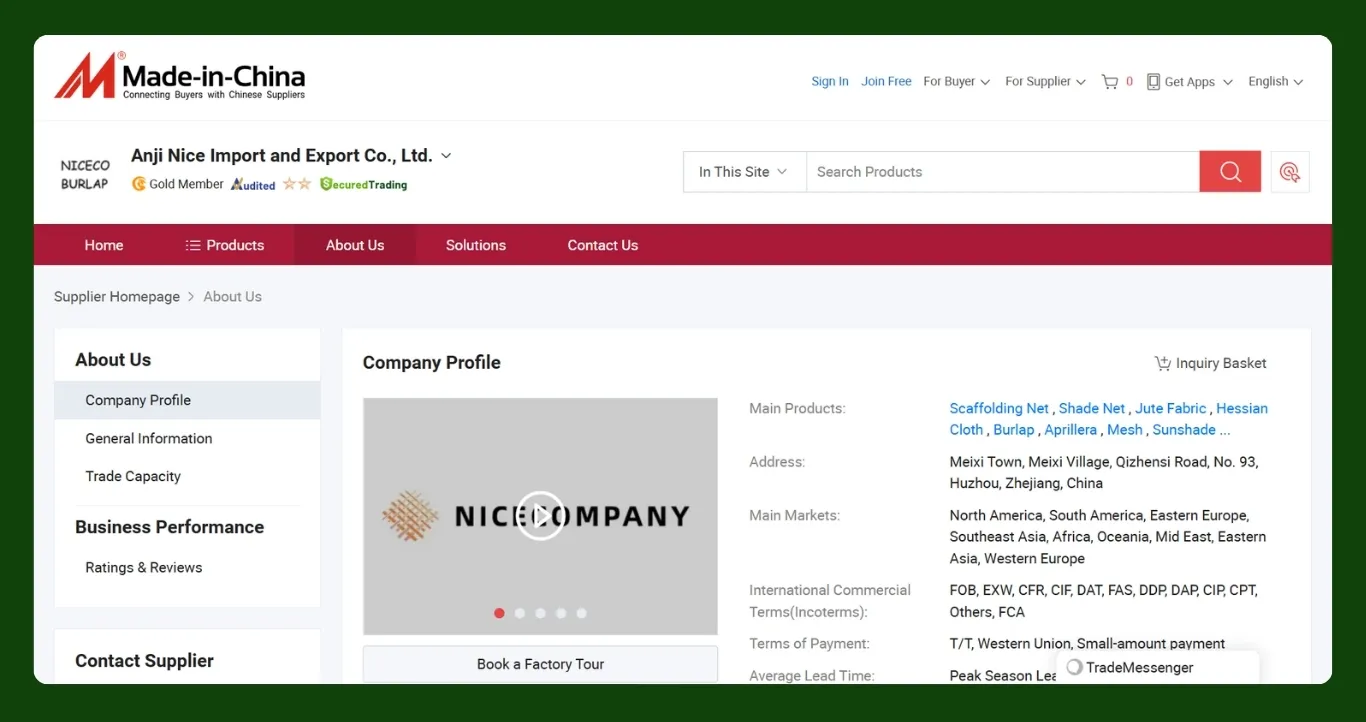This screenshot has height=722, width=1366.
Task: Open the Solutions tab
Action: tap(476, 245)
